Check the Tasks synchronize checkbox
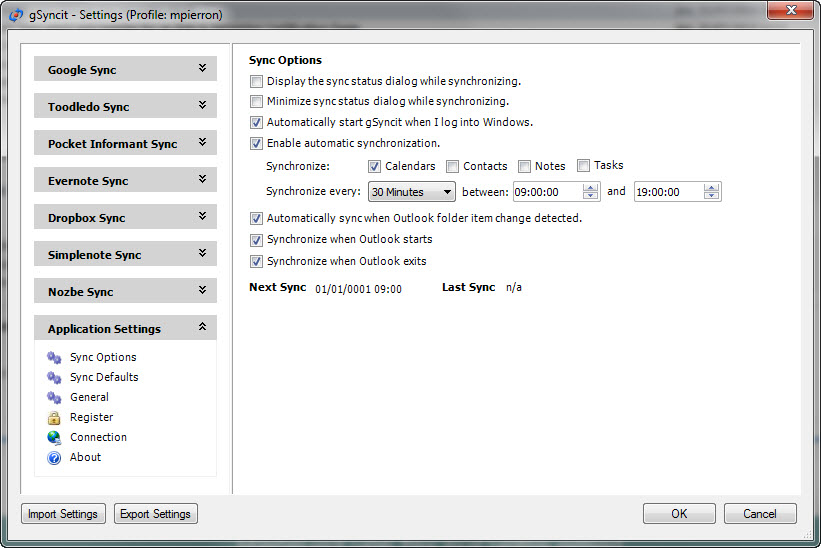 tap(583, 165)
